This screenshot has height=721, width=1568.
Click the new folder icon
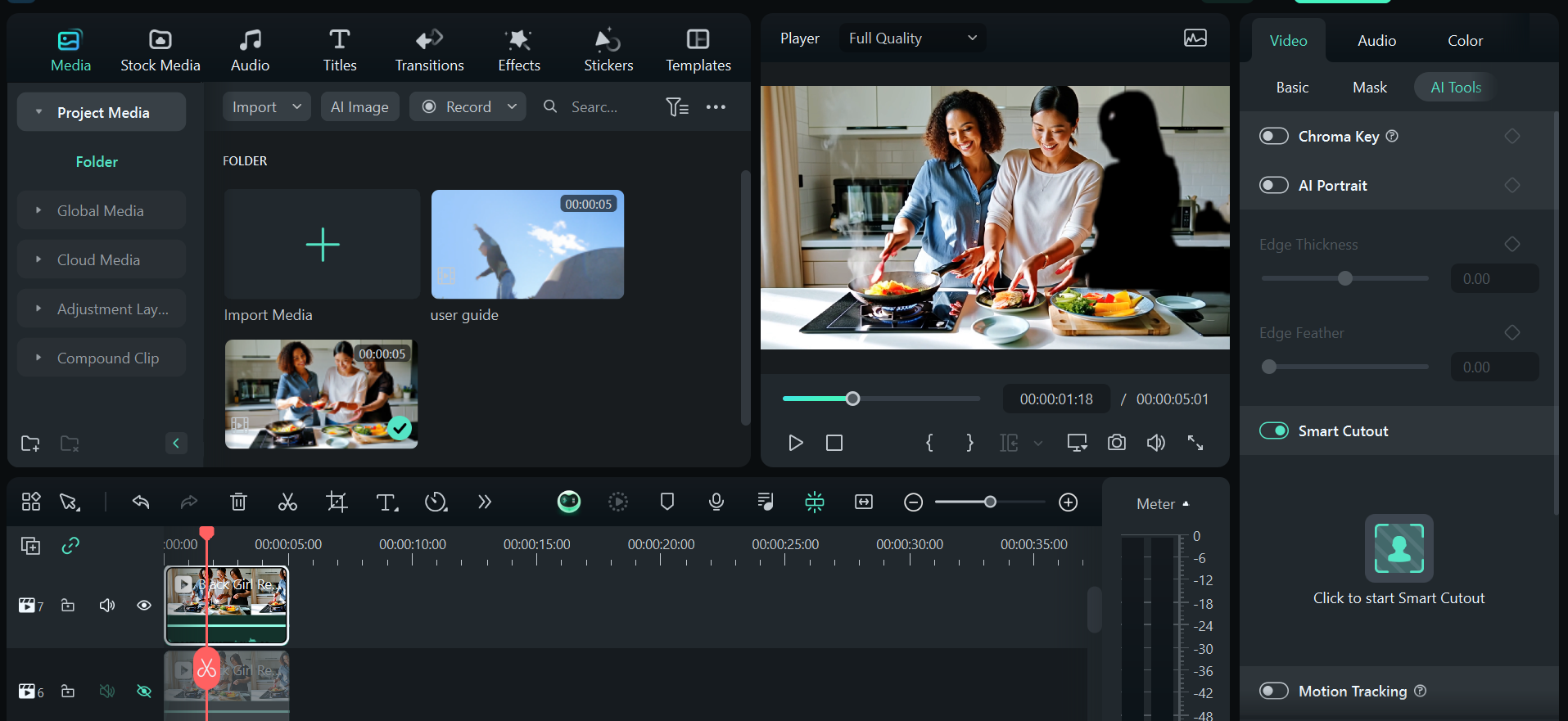(30, 444)
